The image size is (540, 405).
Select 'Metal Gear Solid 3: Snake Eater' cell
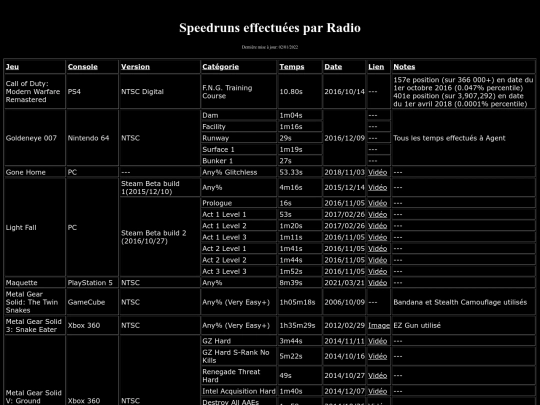point(34,325)
